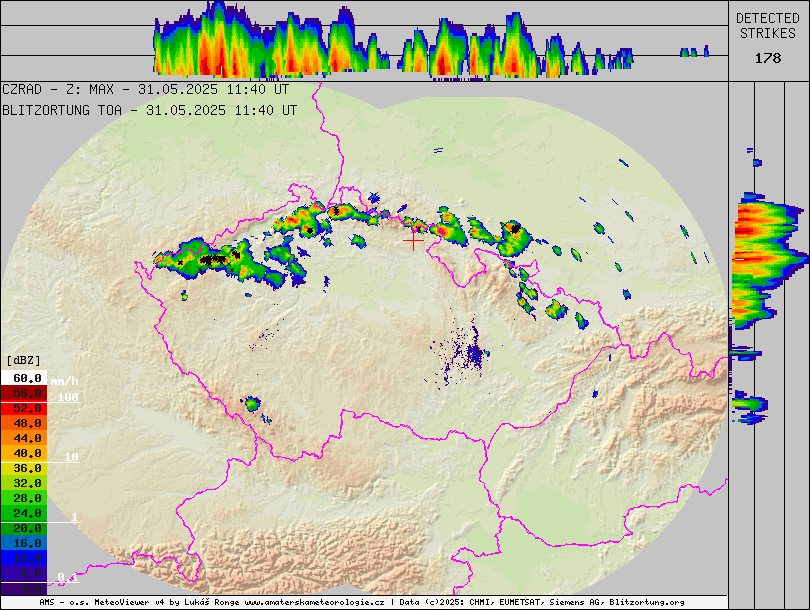Select the 4.0 dBZ dark purple legend swatch
The image size is (810, 610).
(24, 587)
